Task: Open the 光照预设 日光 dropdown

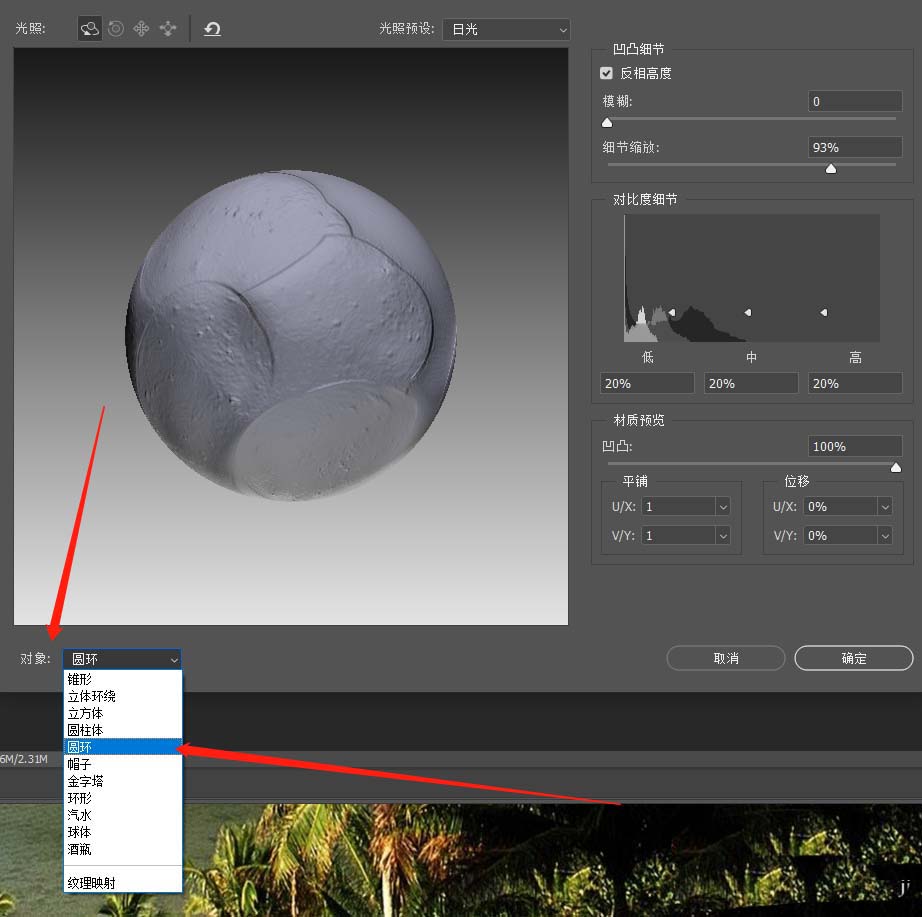Action: [506, 30]
